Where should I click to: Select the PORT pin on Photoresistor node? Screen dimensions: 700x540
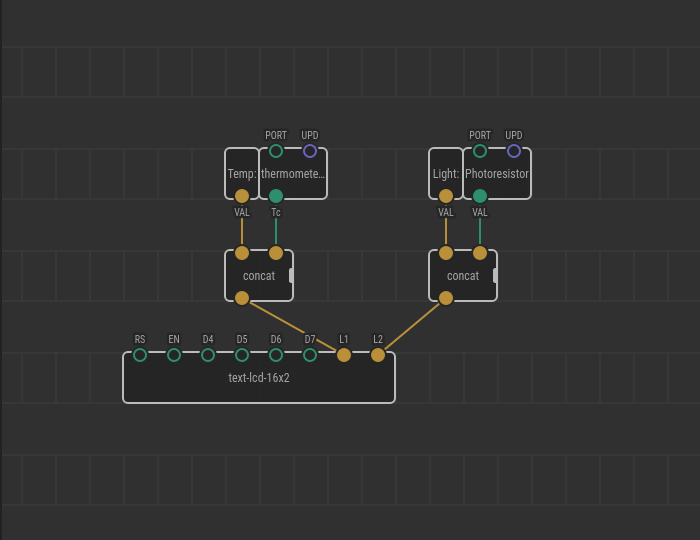480,151
